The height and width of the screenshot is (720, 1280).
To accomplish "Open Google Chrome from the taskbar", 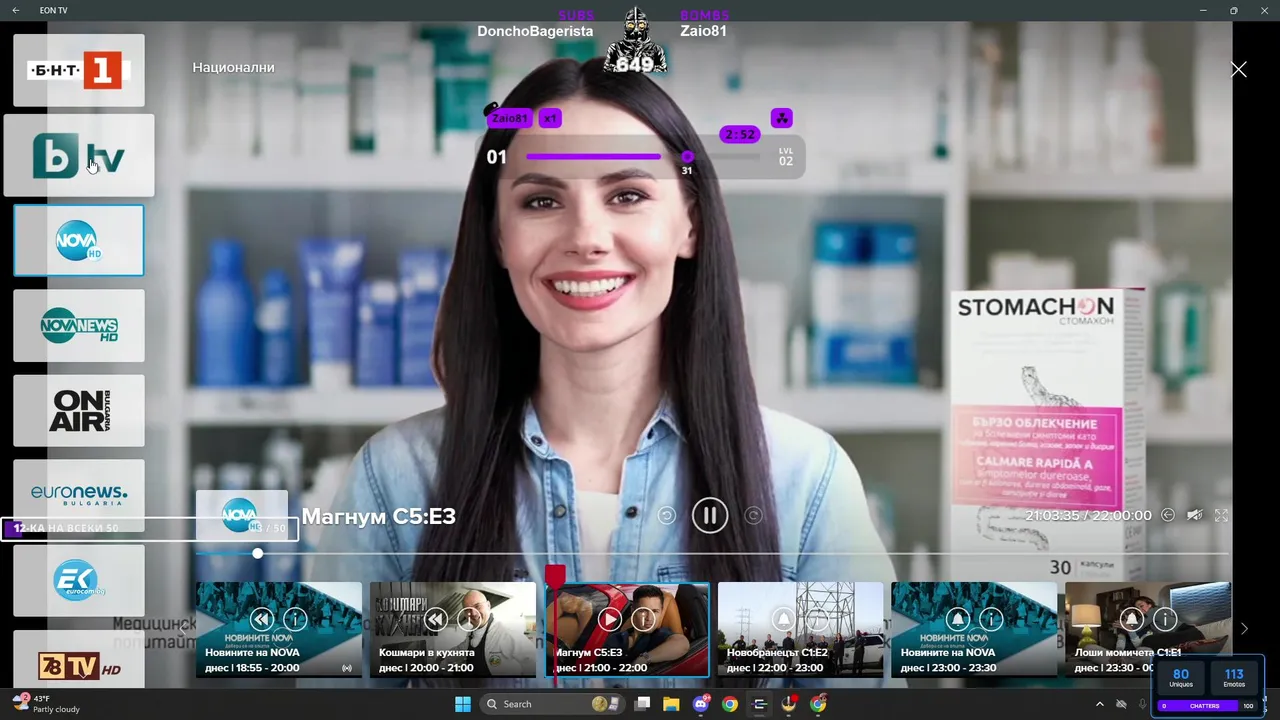I will coord(730,704).
